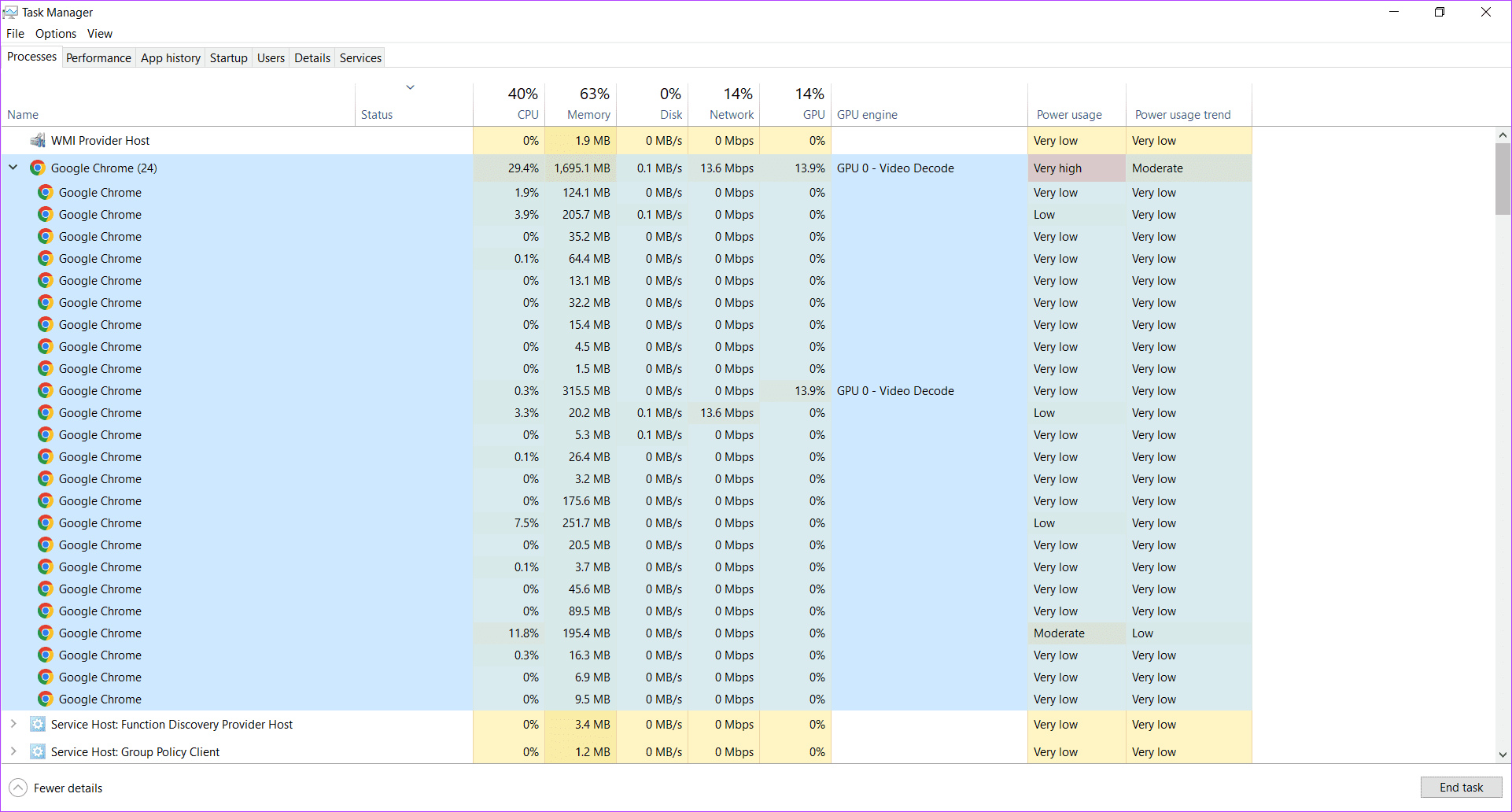Image resolution: width=1512 pixels, height=812 pixels.
Task: Click the Task Manager title bar icon
Action: 10,12
